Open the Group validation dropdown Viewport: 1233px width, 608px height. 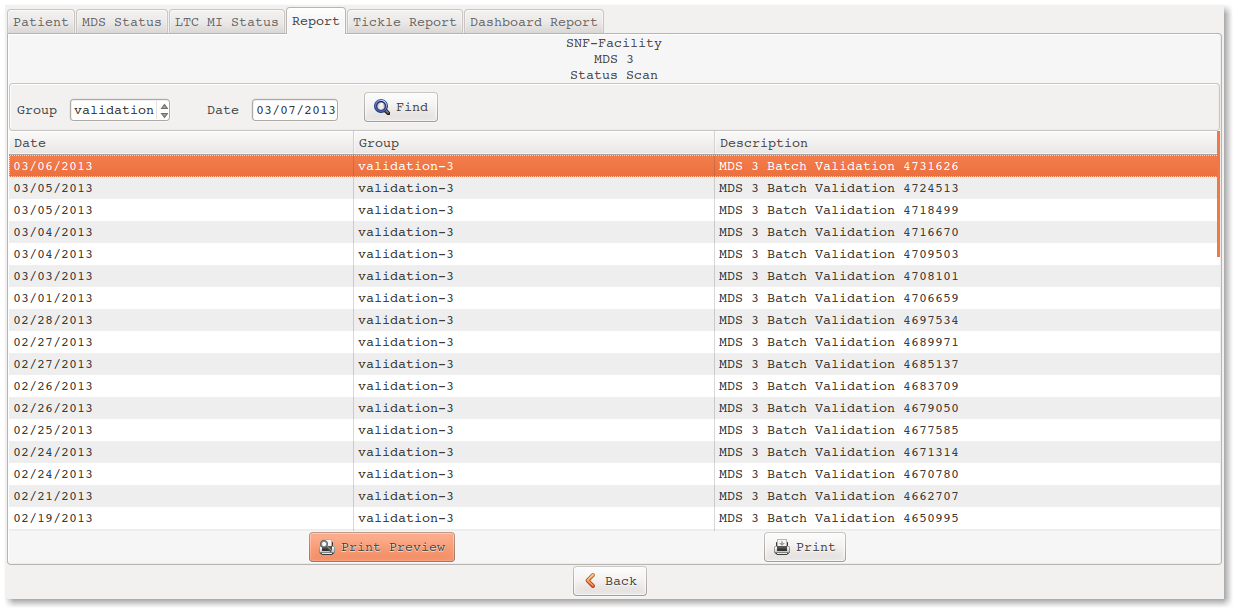pyautogui.click(x=120, y=110)
